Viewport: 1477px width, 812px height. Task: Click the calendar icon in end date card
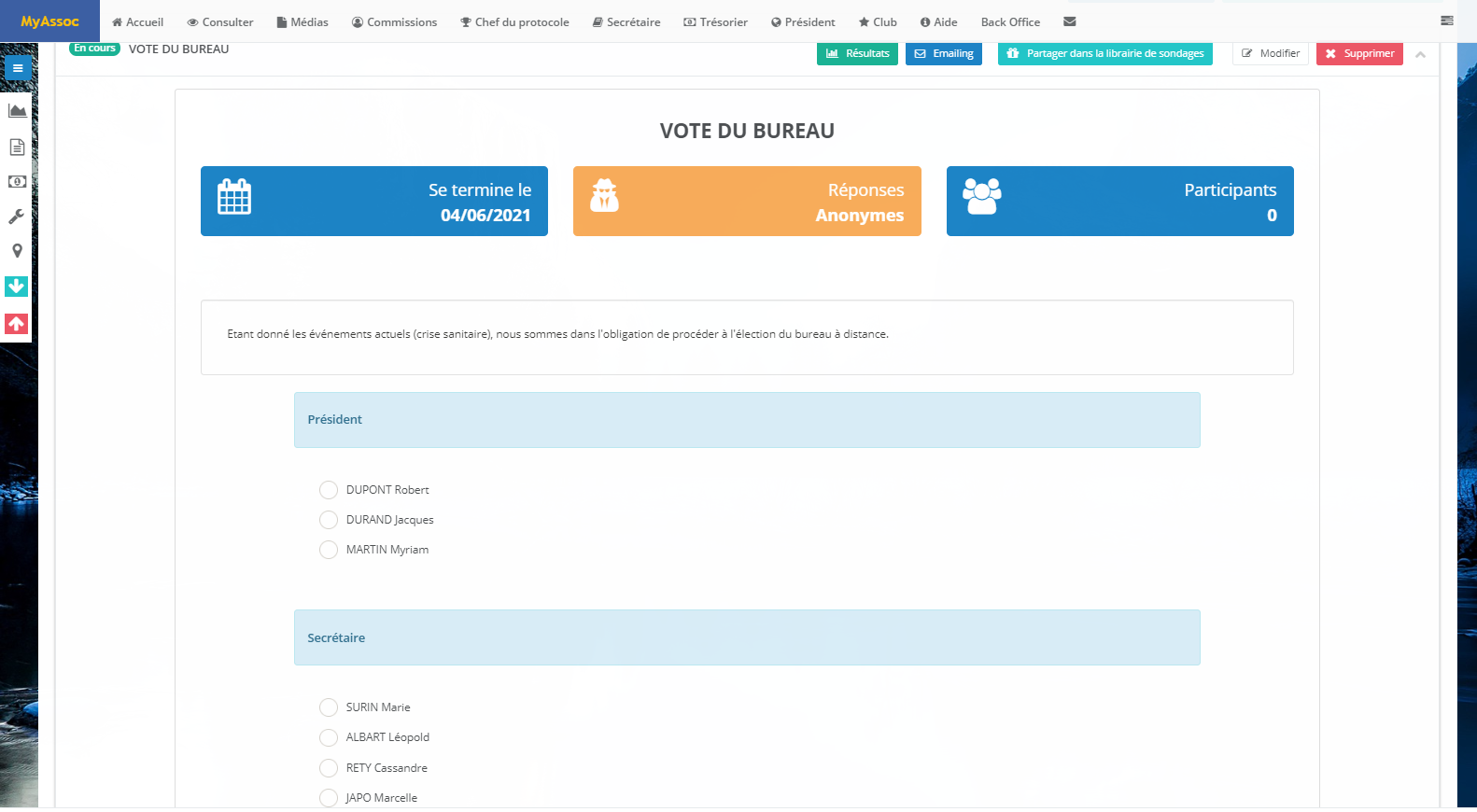tap(234, 197)
